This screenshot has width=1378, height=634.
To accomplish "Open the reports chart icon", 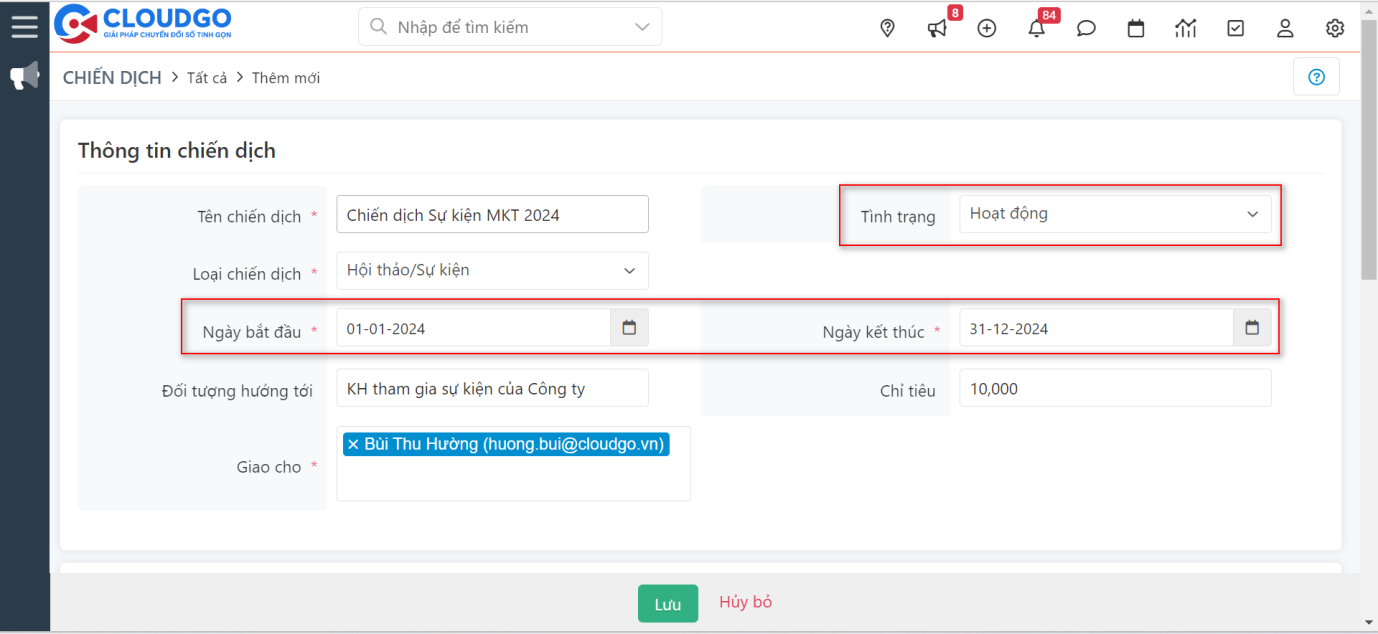I will pyautogui.click(x=1186, y=28).
